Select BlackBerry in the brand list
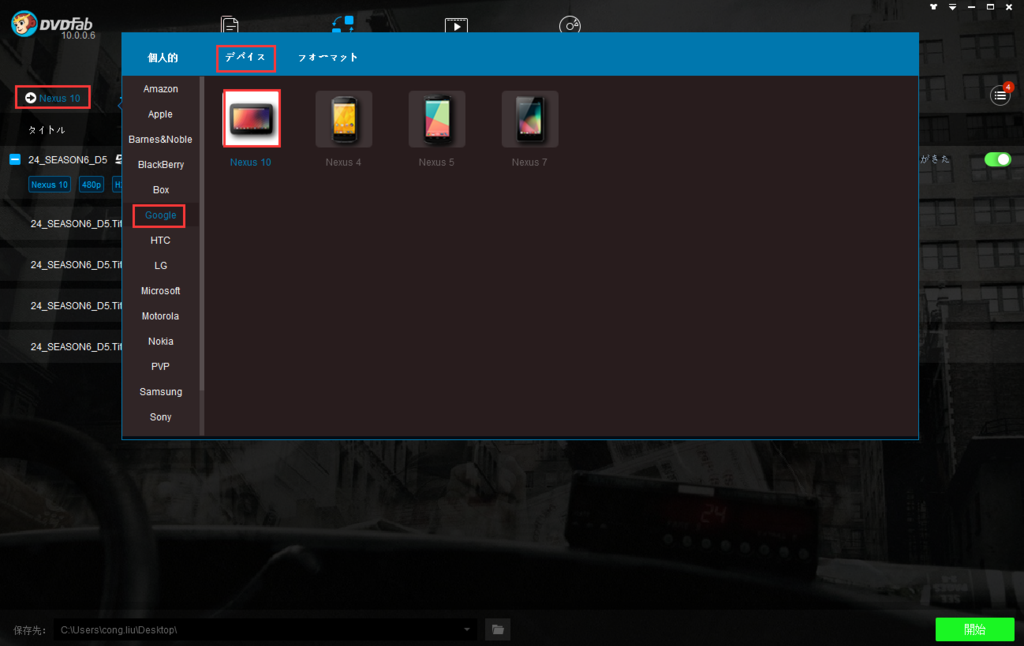The width and height of the screenshot is (1024, 646). point(161,165)
